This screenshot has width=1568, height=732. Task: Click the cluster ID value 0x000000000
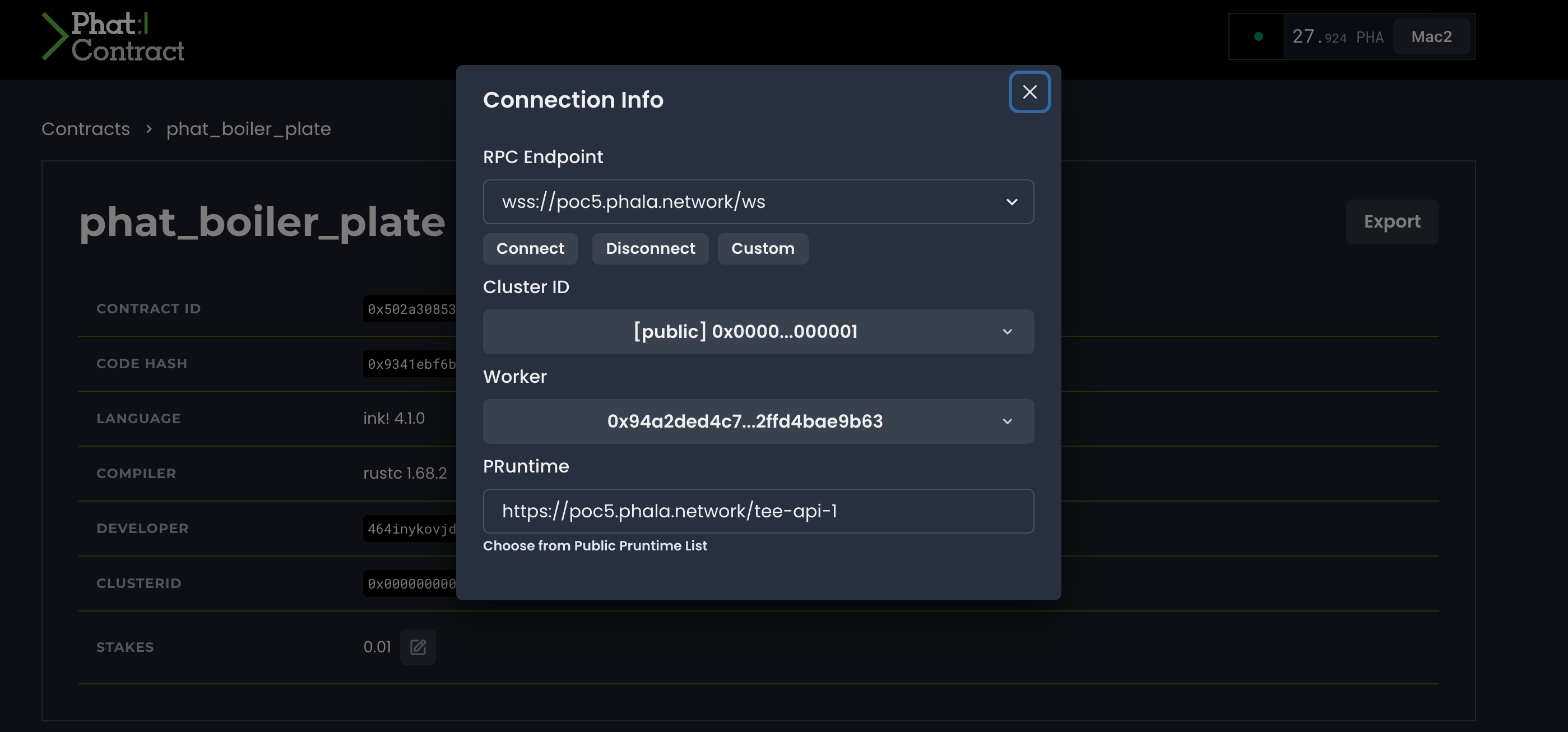[410, 583]
